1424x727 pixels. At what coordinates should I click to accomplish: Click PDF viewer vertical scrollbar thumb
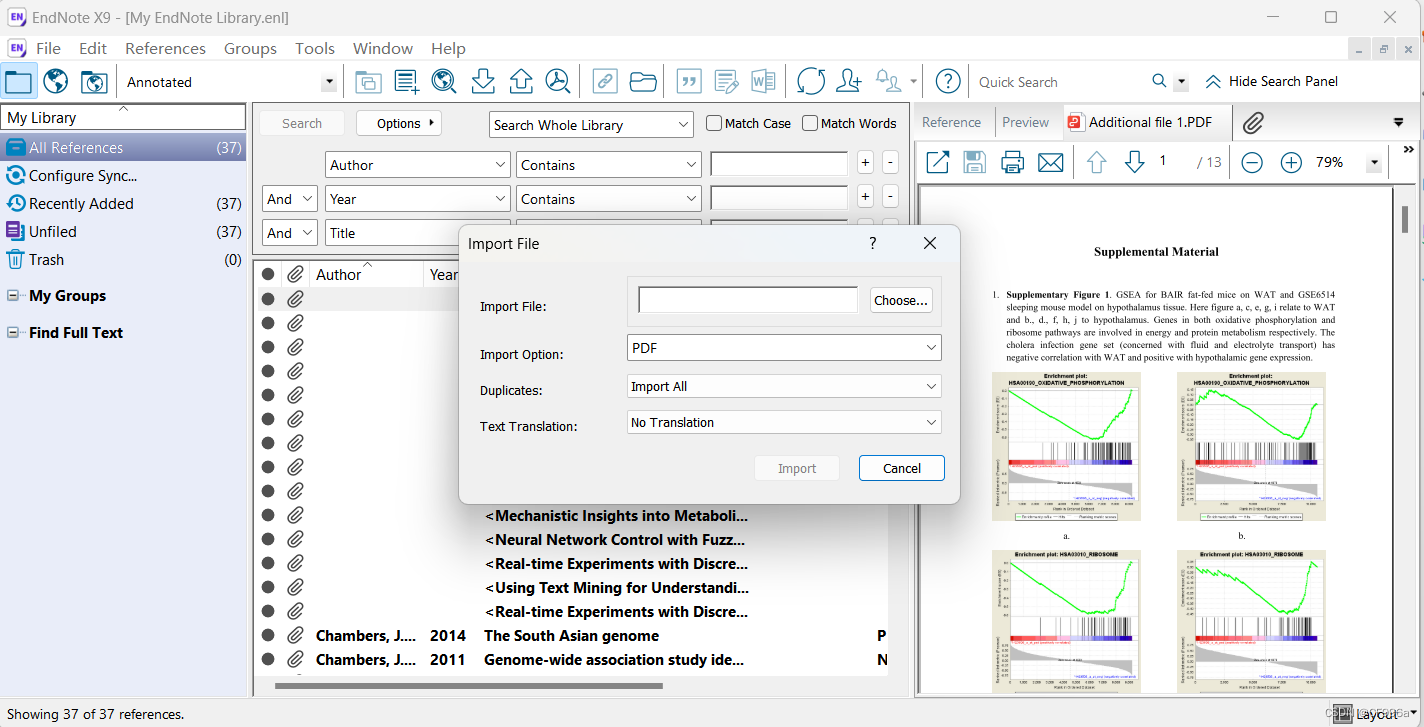[x=1405, y=218]
